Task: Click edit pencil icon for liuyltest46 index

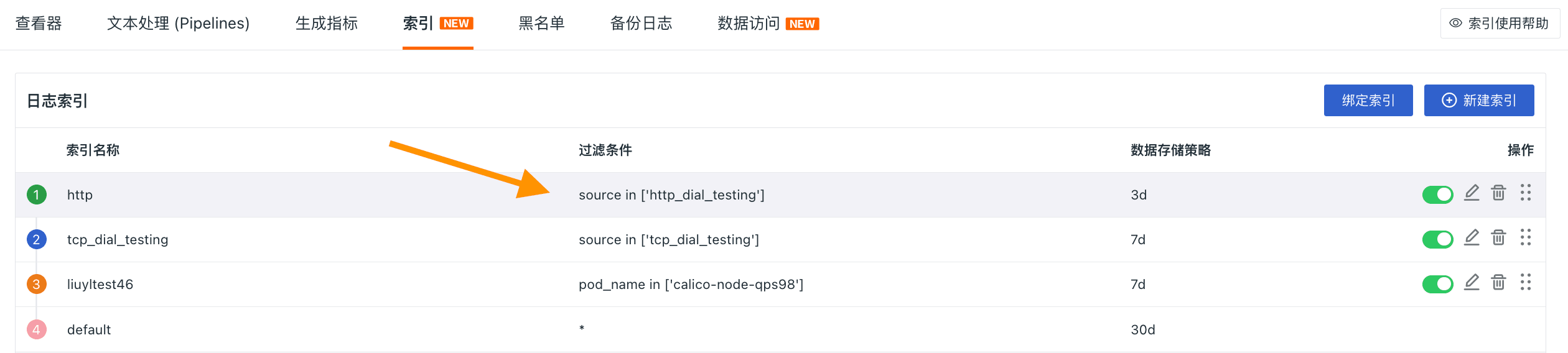Action: [1472, 283]
